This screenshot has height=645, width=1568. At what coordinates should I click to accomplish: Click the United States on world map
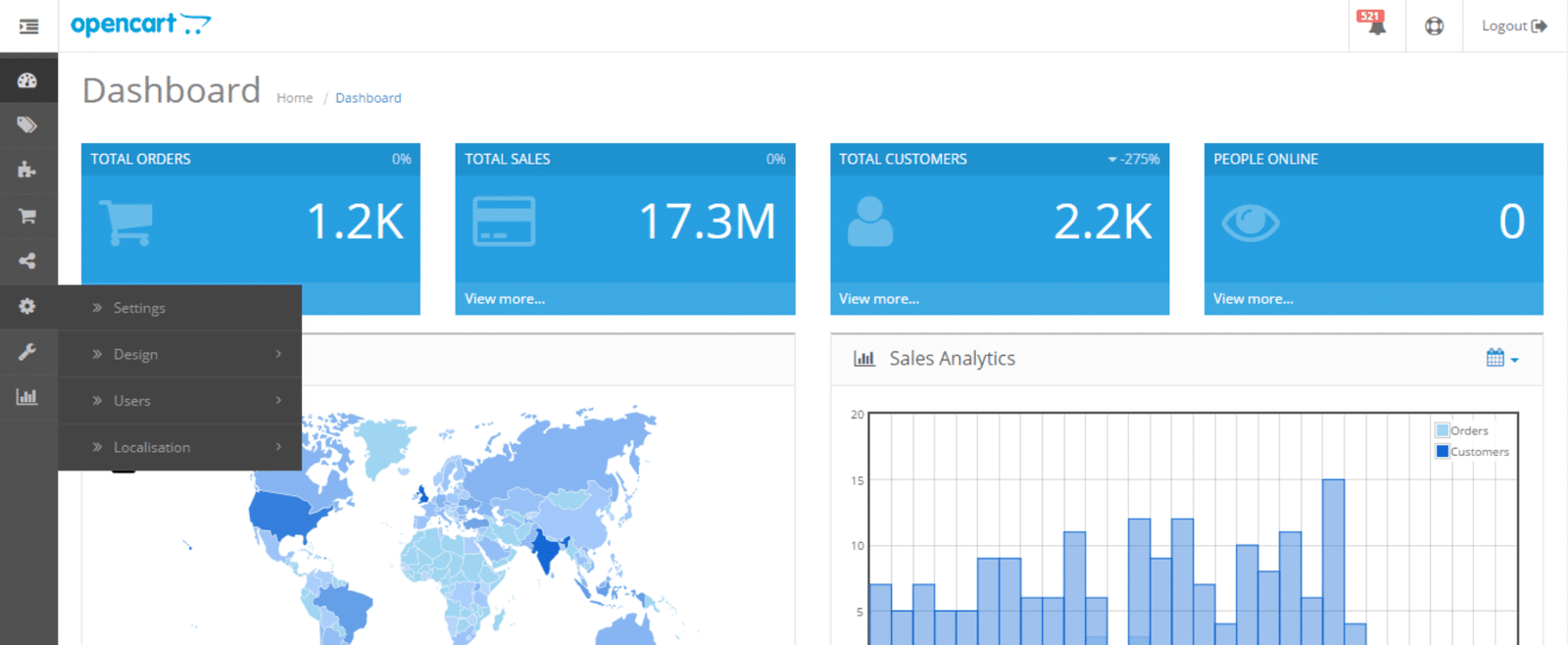(x=286, y=517)
